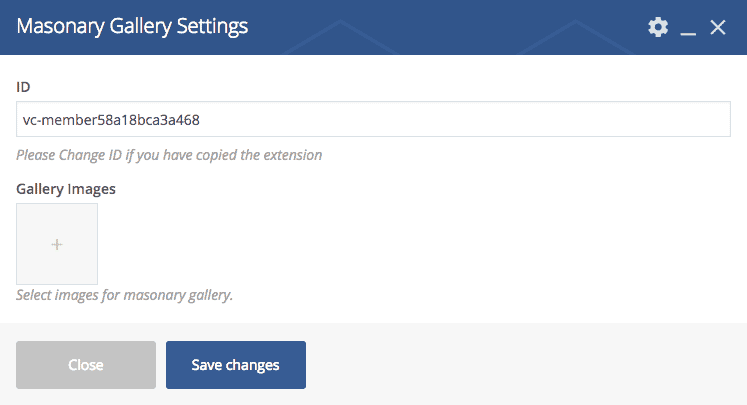This screenshot has width=747, height=405.
Task: Select the empty gallery image placeholder box
Action: (x=57, y=244)
